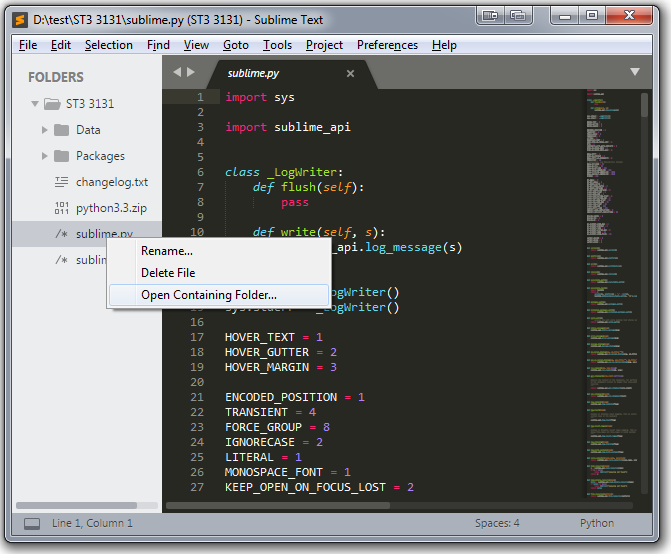Go to next tab with right arrow

pyautogui.click(x=191, y=72)
